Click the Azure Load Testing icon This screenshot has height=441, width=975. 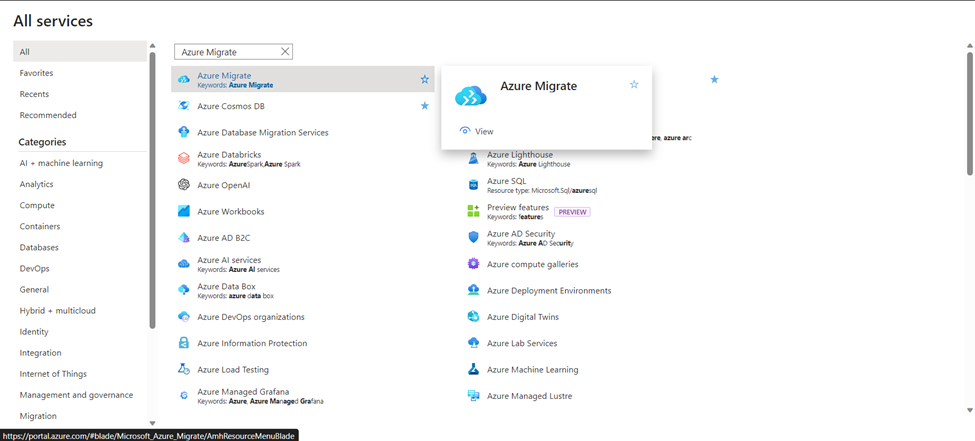183,369
